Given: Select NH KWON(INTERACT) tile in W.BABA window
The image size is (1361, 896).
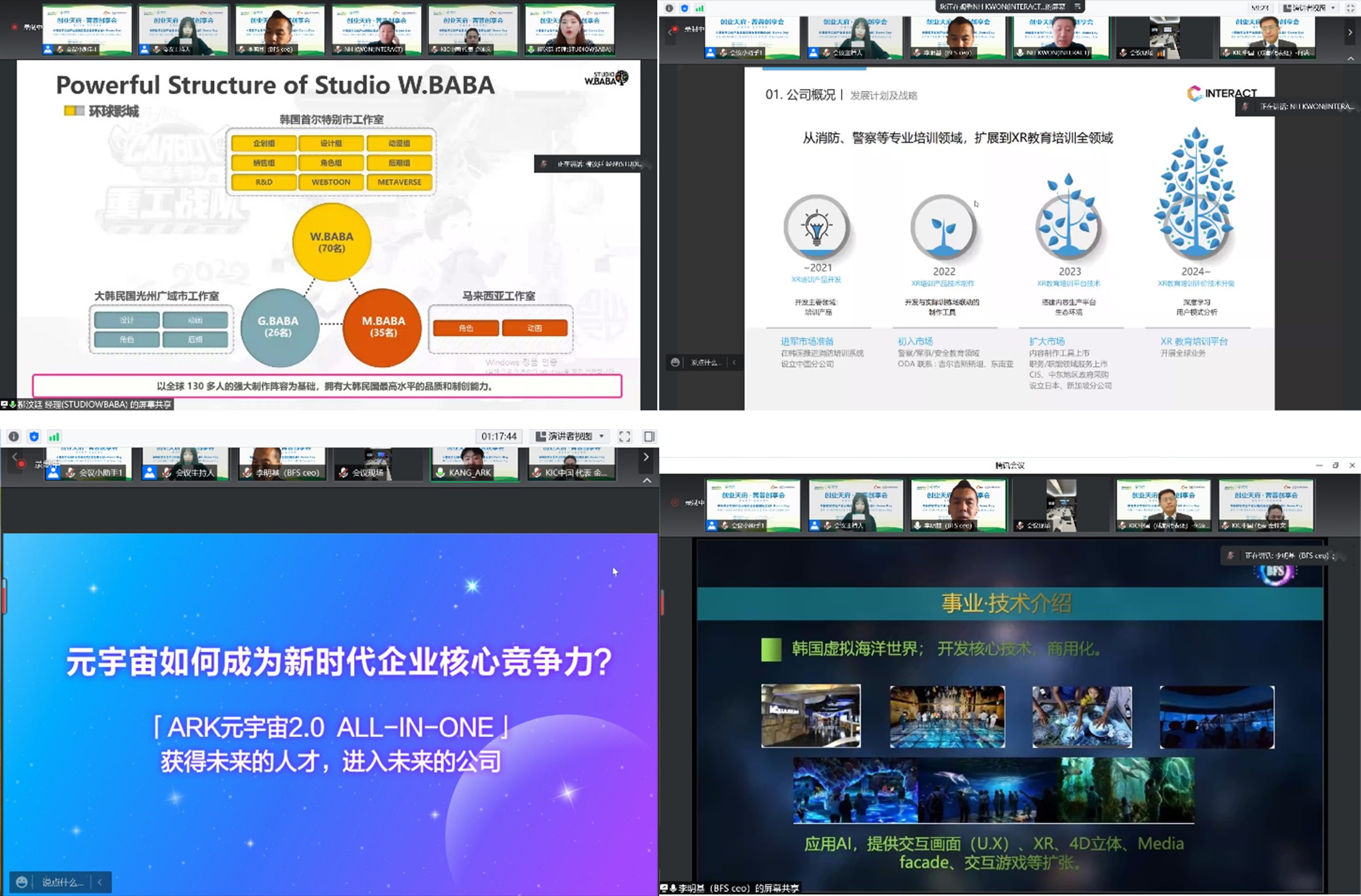Looking at the screenshot, I should 377,29.
